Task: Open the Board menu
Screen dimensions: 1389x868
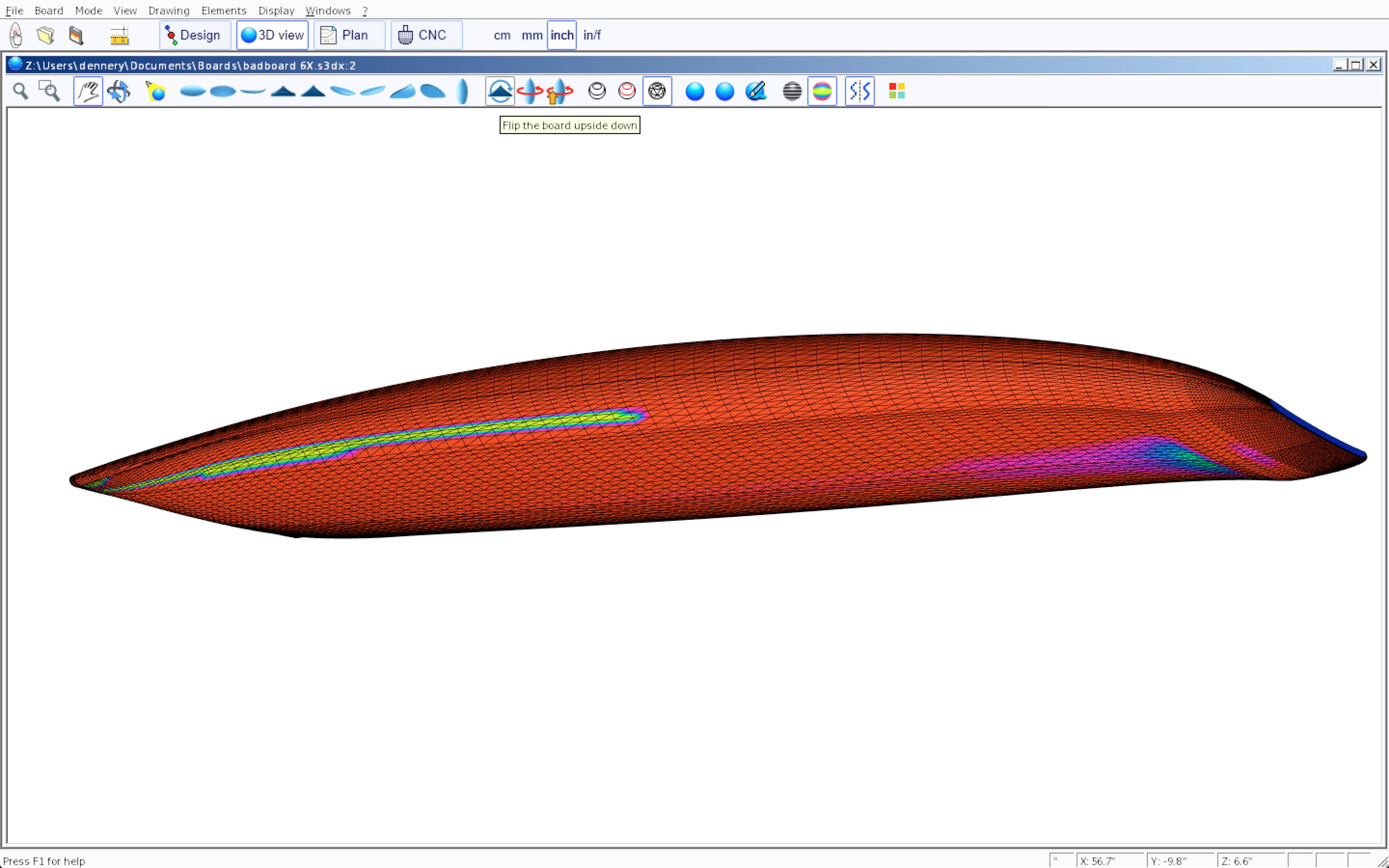Action: (48, 10)
